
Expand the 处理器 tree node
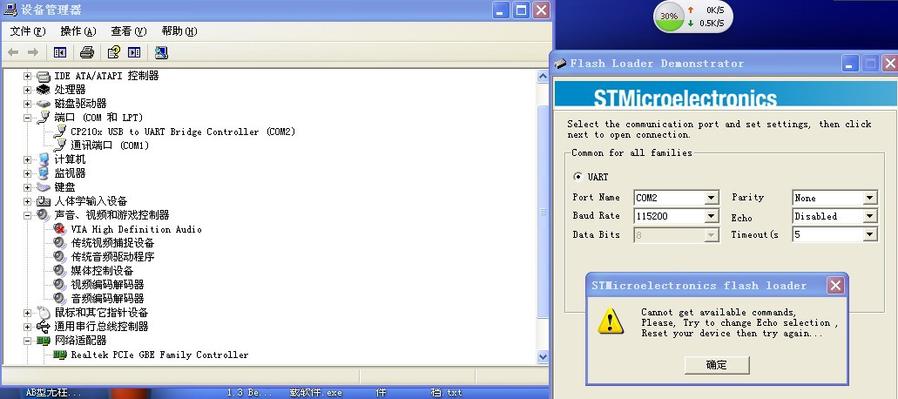(27, 90)
